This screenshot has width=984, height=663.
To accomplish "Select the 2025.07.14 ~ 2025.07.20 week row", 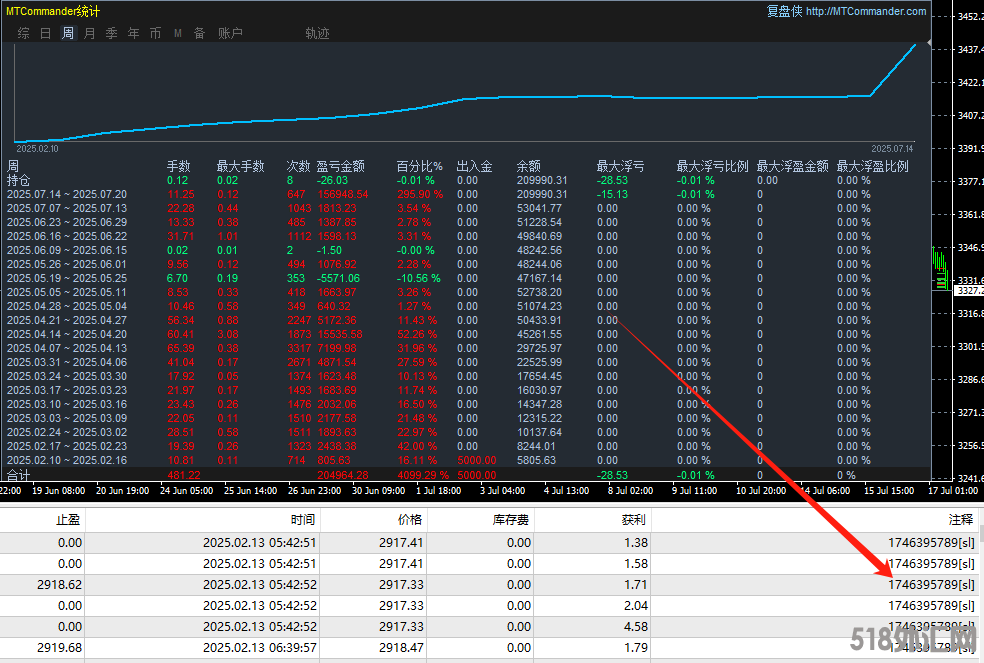I will [x=67, y=194].
